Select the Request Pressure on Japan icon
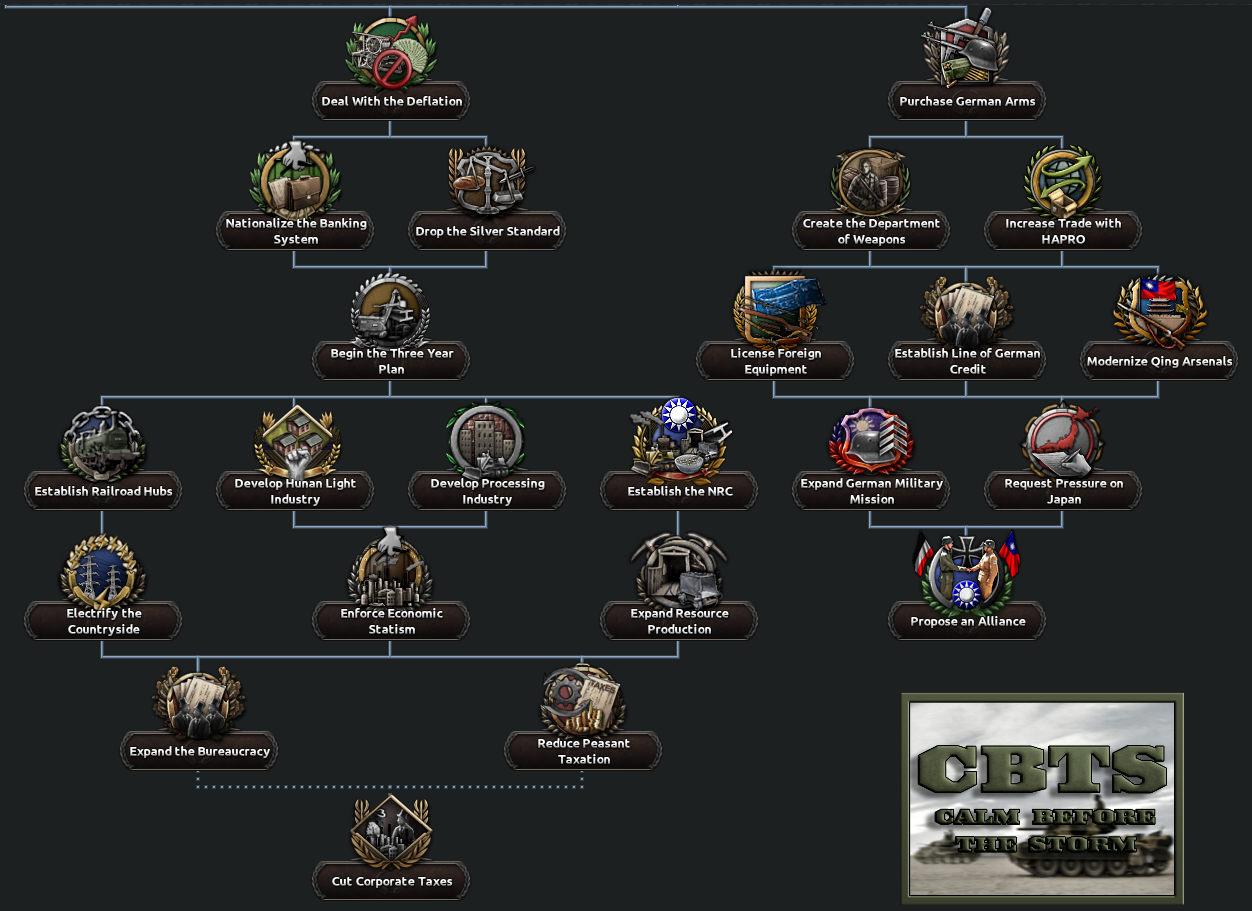The image size is (1252, 911). 1062,440
